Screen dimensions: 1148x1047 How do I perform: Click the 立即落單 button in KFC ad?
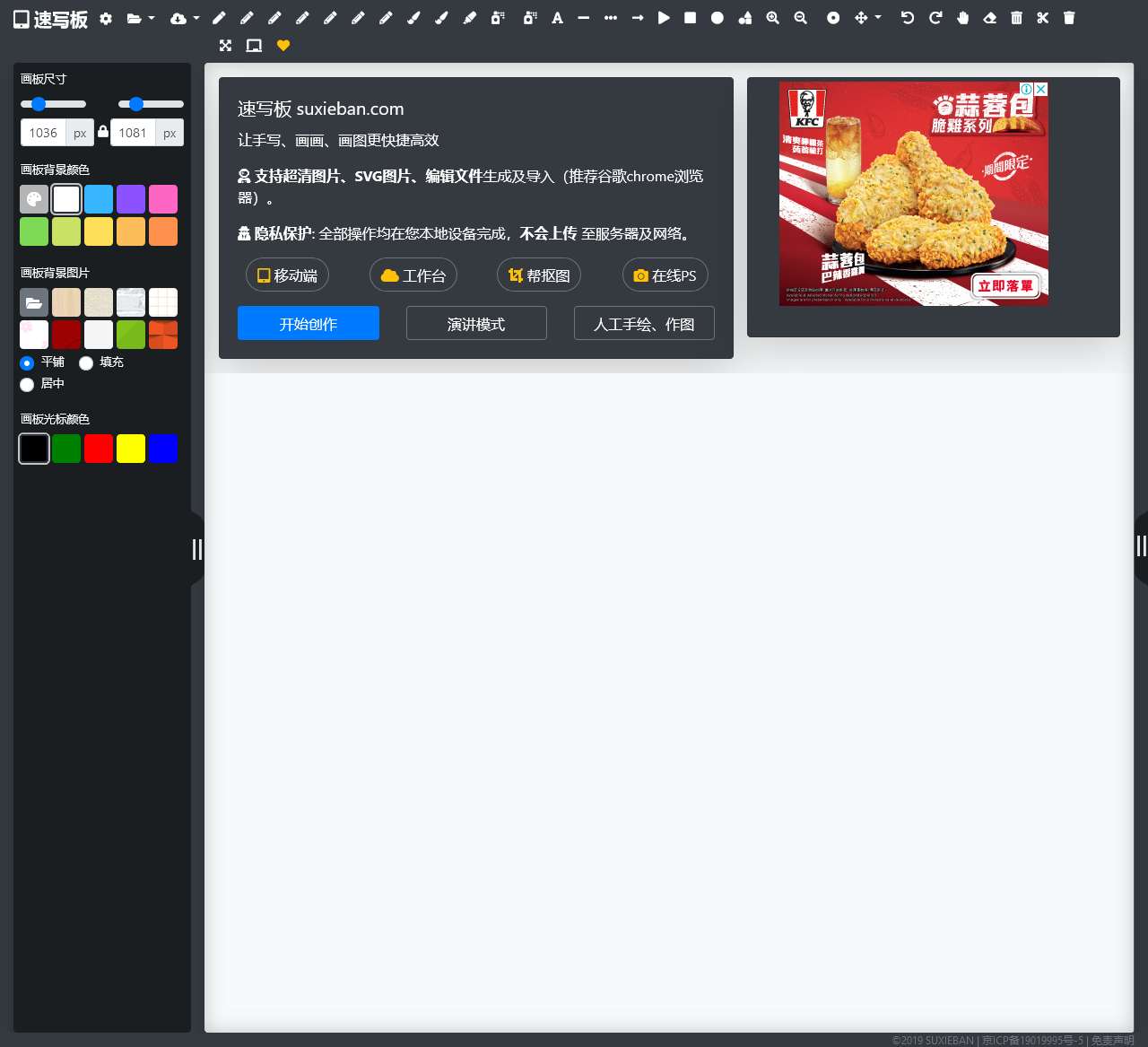point(1005,285)
